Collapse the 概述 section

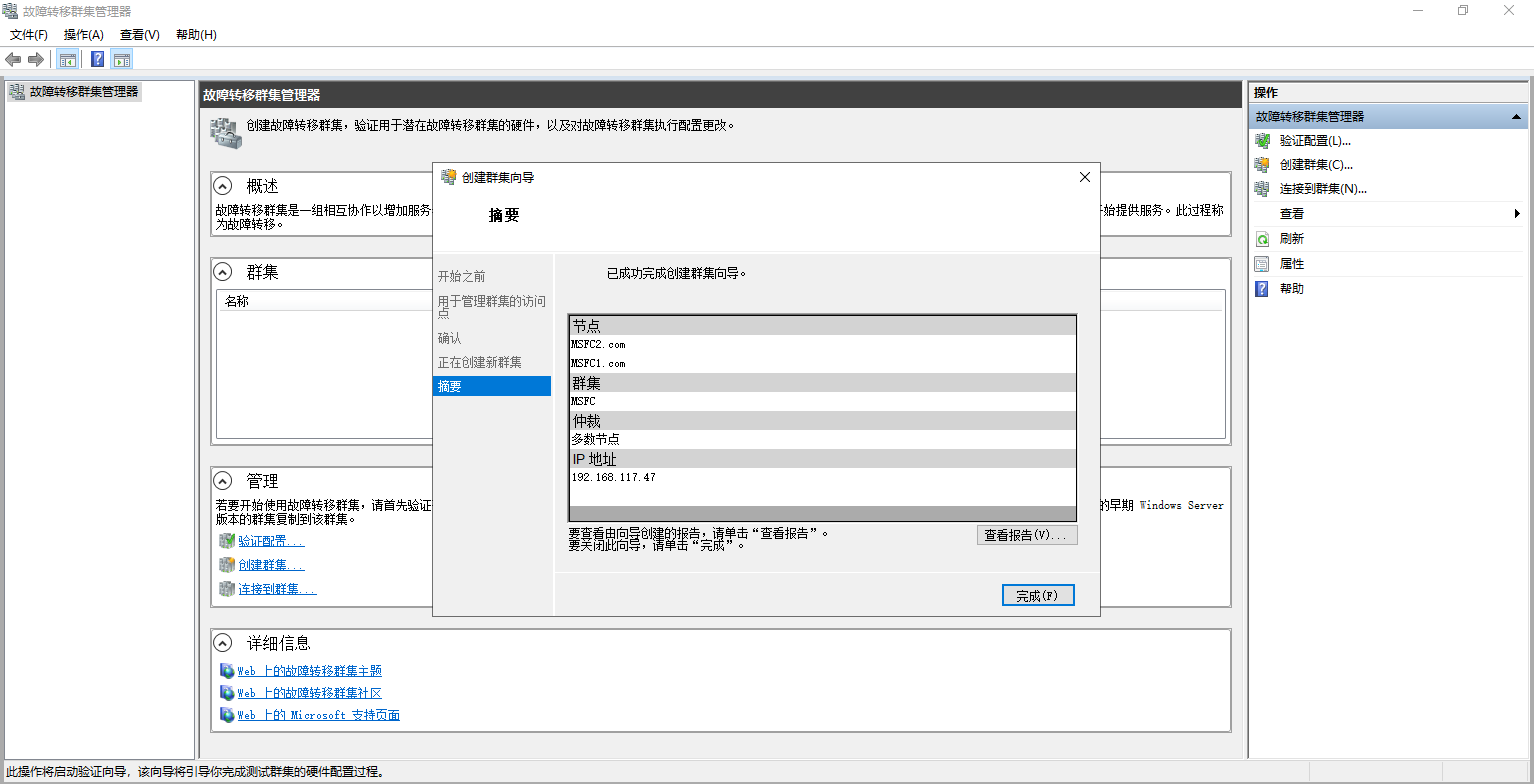tap(224, 186)
